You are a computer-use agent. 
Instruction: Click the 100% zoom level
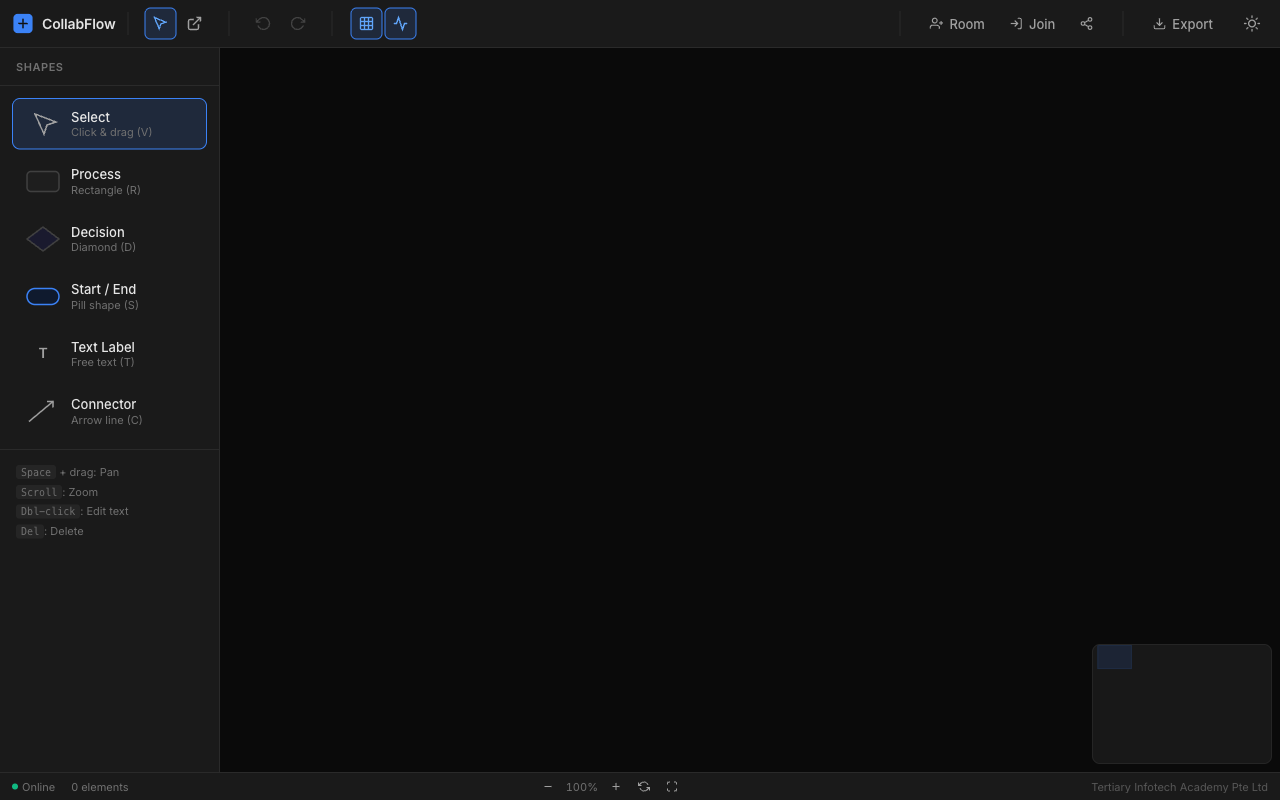coord(582,787)
